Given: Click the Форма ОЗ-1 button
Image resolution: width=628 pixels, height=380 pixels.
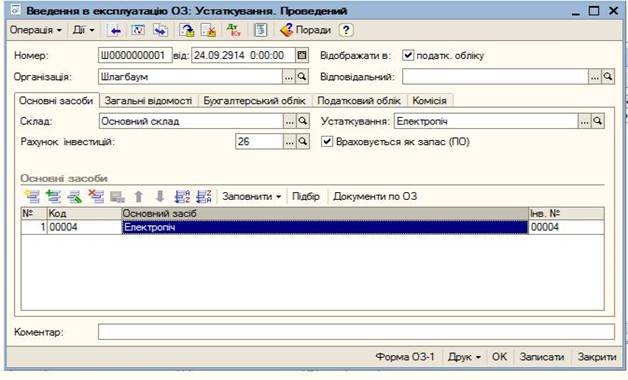Looking at the screenshot, I should pos(405,357).
